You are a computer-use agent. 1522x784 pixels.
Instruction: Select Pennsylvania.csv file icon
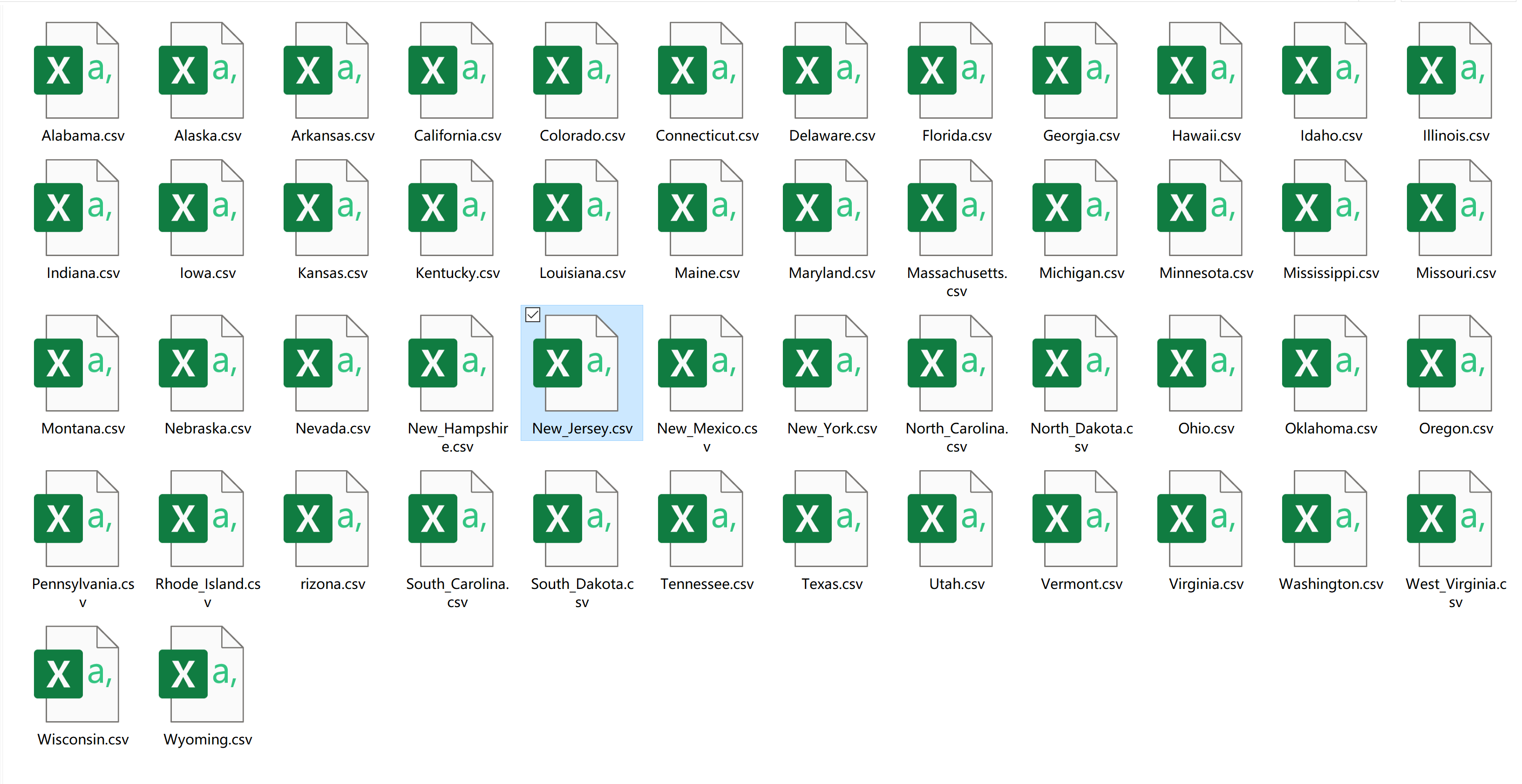(77, 518)
